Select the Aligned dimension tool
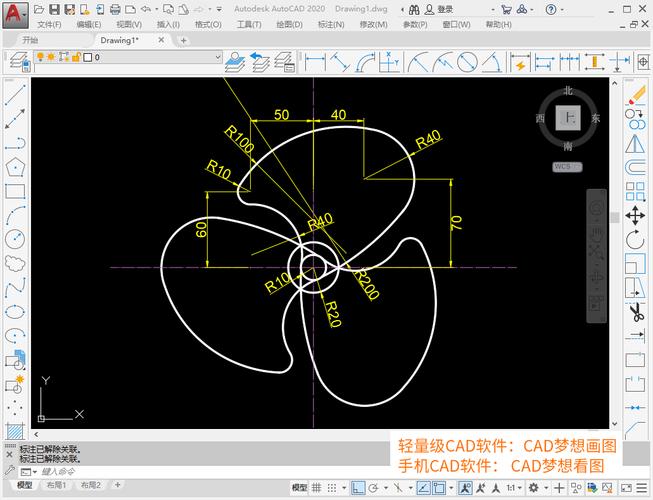The height and width of the screenshot is (500, 653). click(x=340, y=62)
